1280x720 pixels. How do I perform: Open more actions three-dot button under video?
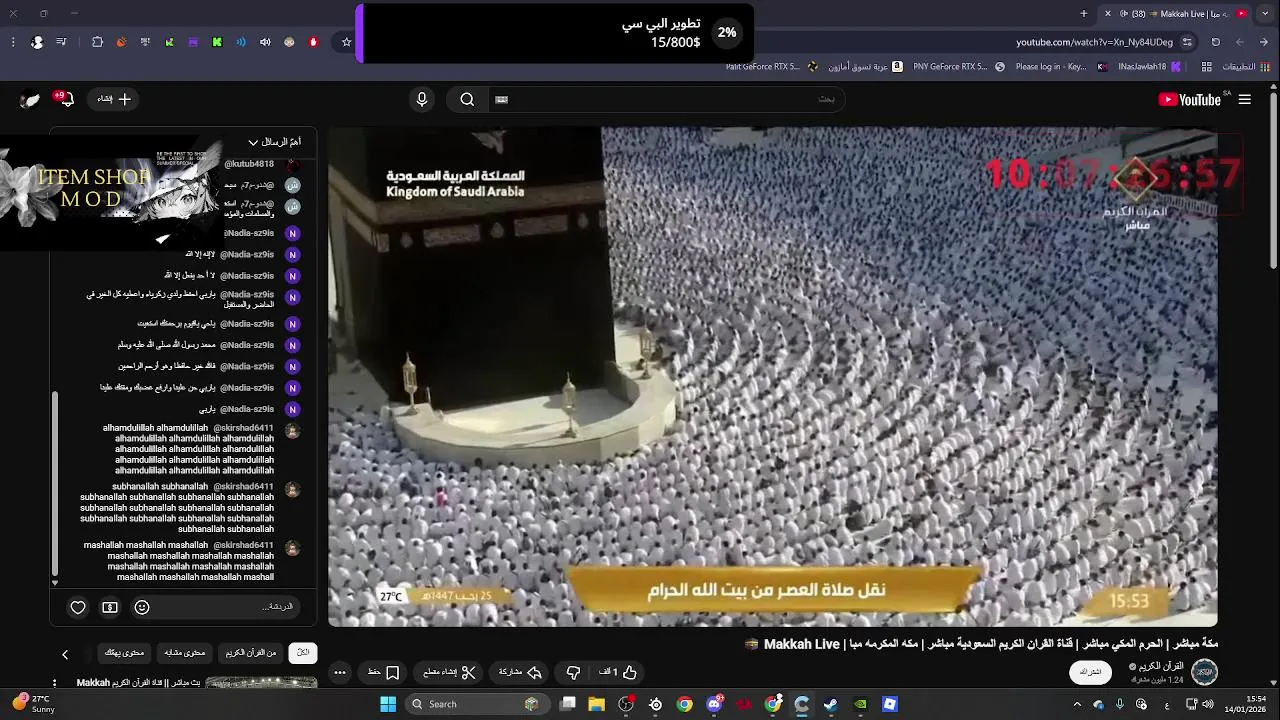coord(340,673)
